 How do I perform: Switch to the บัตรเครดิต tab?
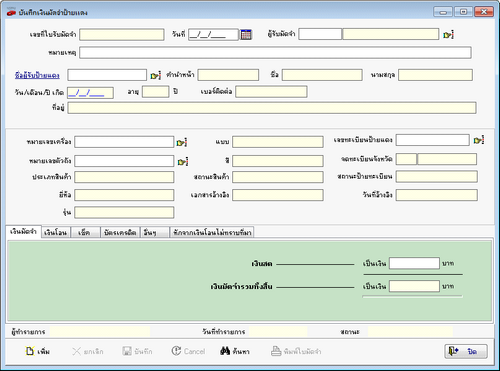120,232
